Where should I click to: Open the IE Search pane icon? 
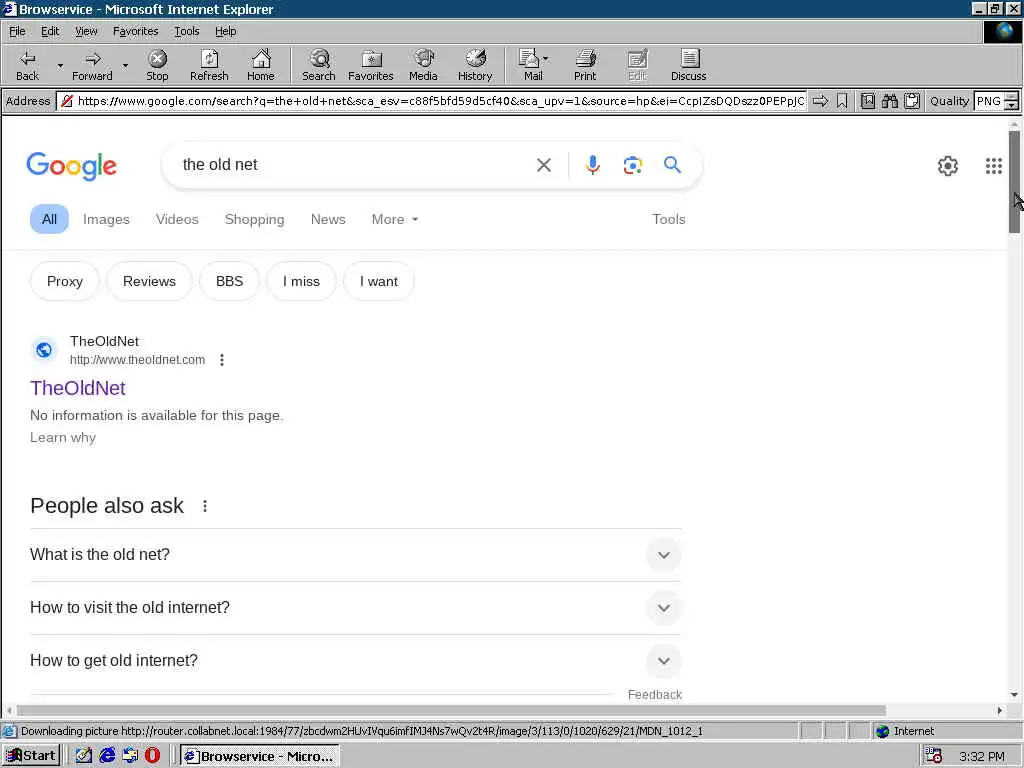pyautogui.click(x=319, y=66)
